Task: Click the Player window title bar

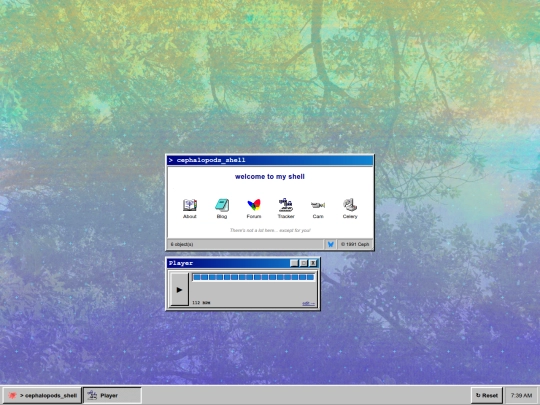Action: pos(228,263)
